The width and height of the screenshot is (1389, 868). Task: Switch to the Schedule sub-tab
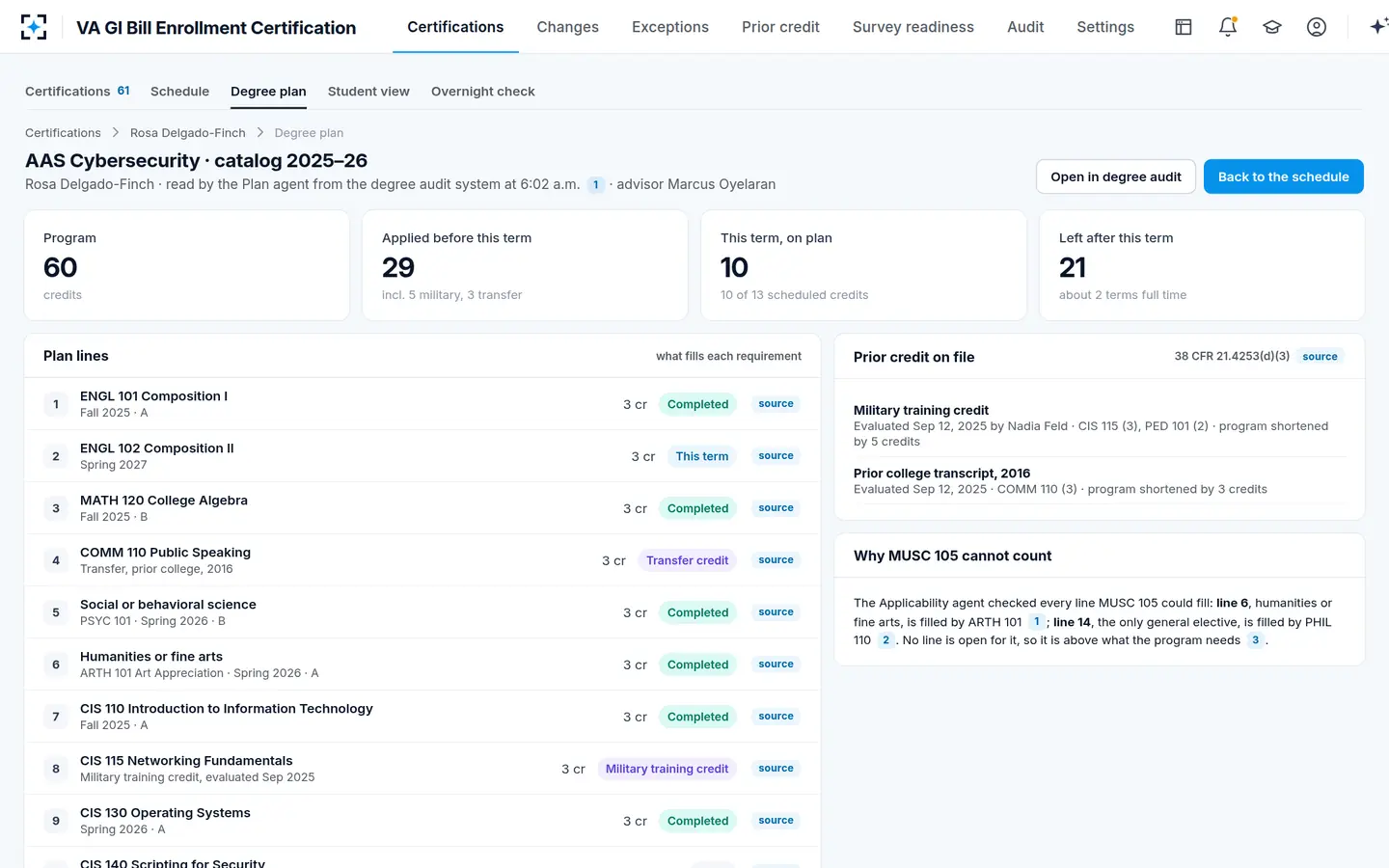[x=179, y=92]
